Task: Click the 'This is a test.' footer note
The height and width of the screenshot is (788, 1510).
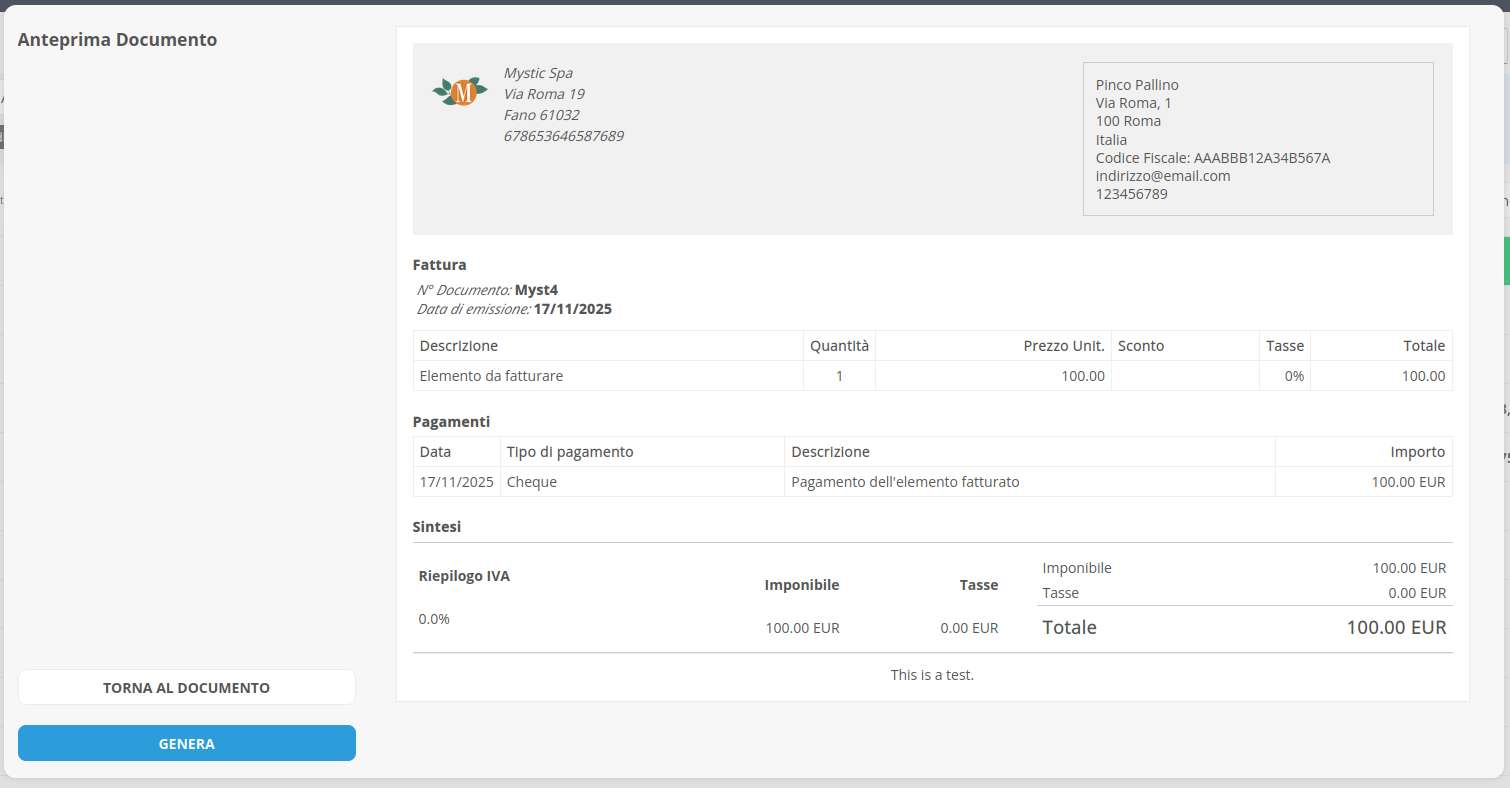Action: (x=931, y=675)
